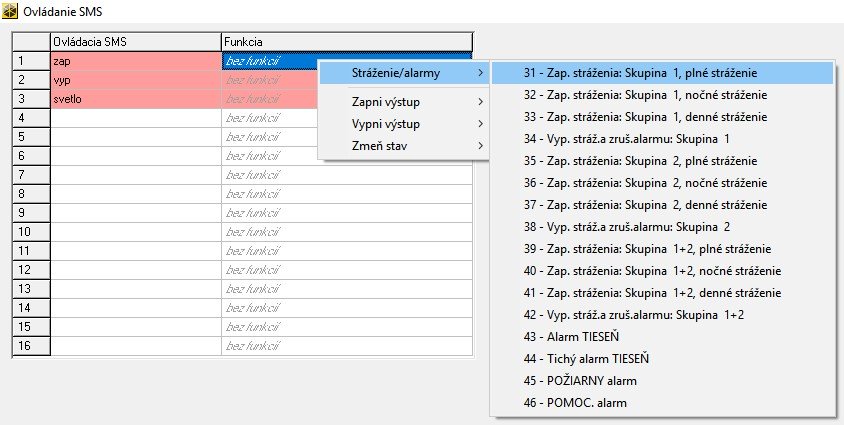
Task: Click the Ovládanie SMS window title icon
Action: [x=12, y=11]
